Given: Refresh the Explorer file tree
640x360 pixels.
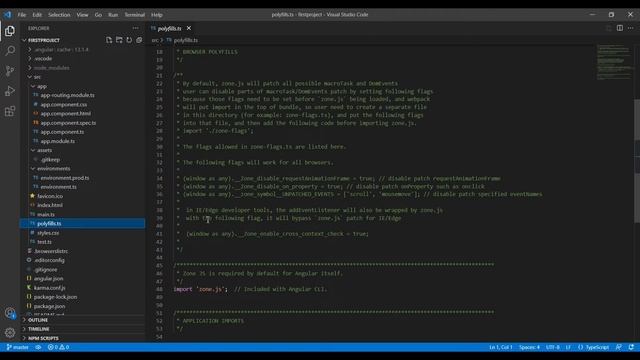Looking at the screenshot, I should [129, 40].
